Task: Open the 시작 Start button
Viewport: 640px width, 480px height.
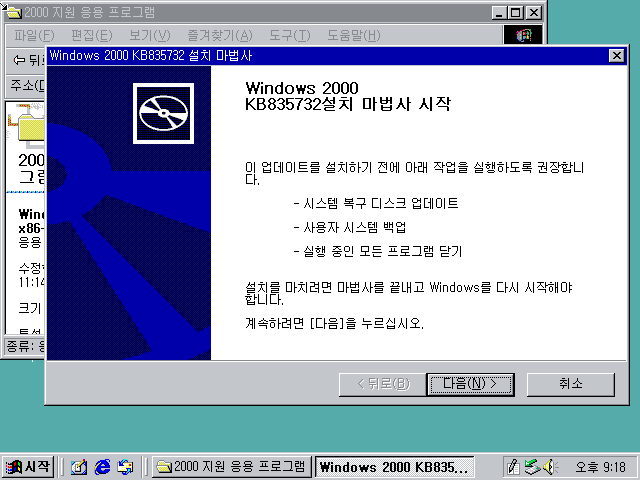Action: (28, 467)
